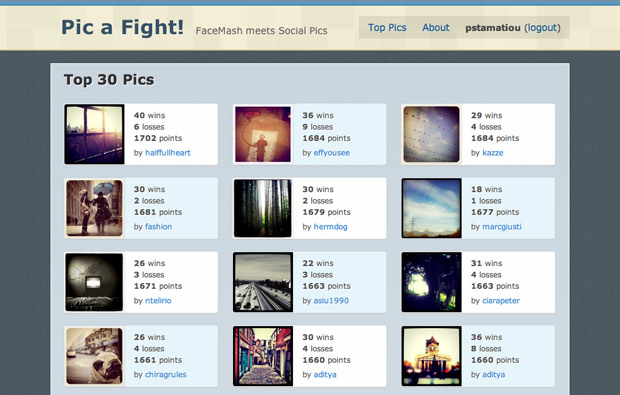Open kazze's bunting flags sky photo

(431, 134)
